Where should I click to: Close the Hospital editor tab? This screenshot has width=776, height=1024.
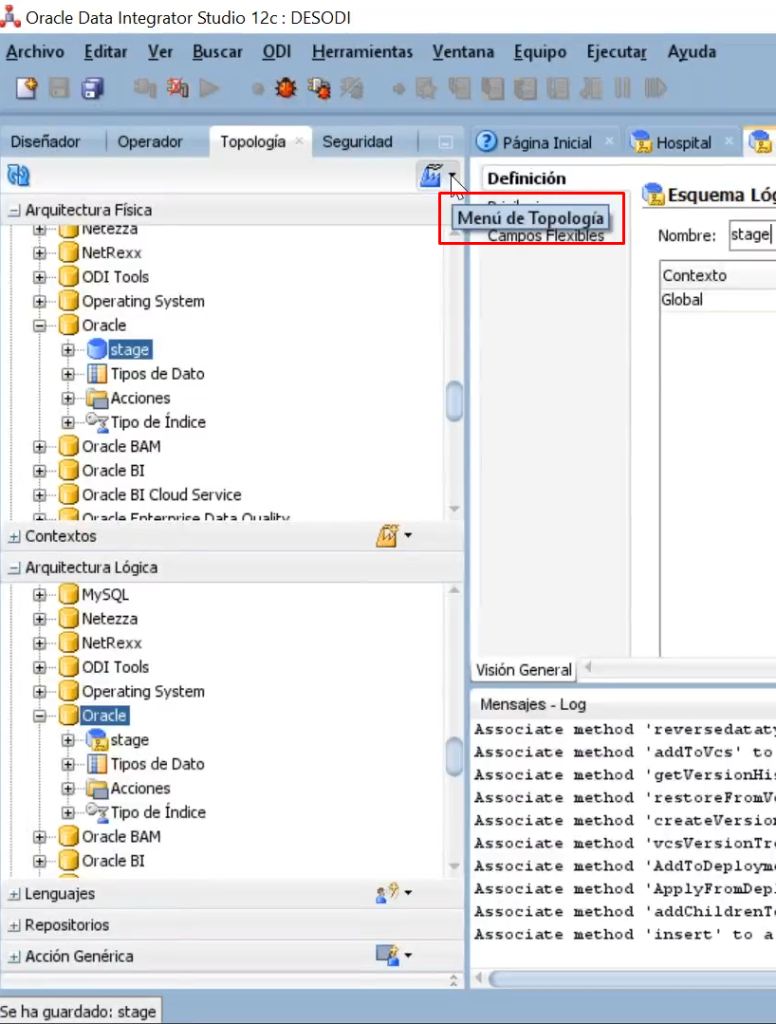pos(729,140)
